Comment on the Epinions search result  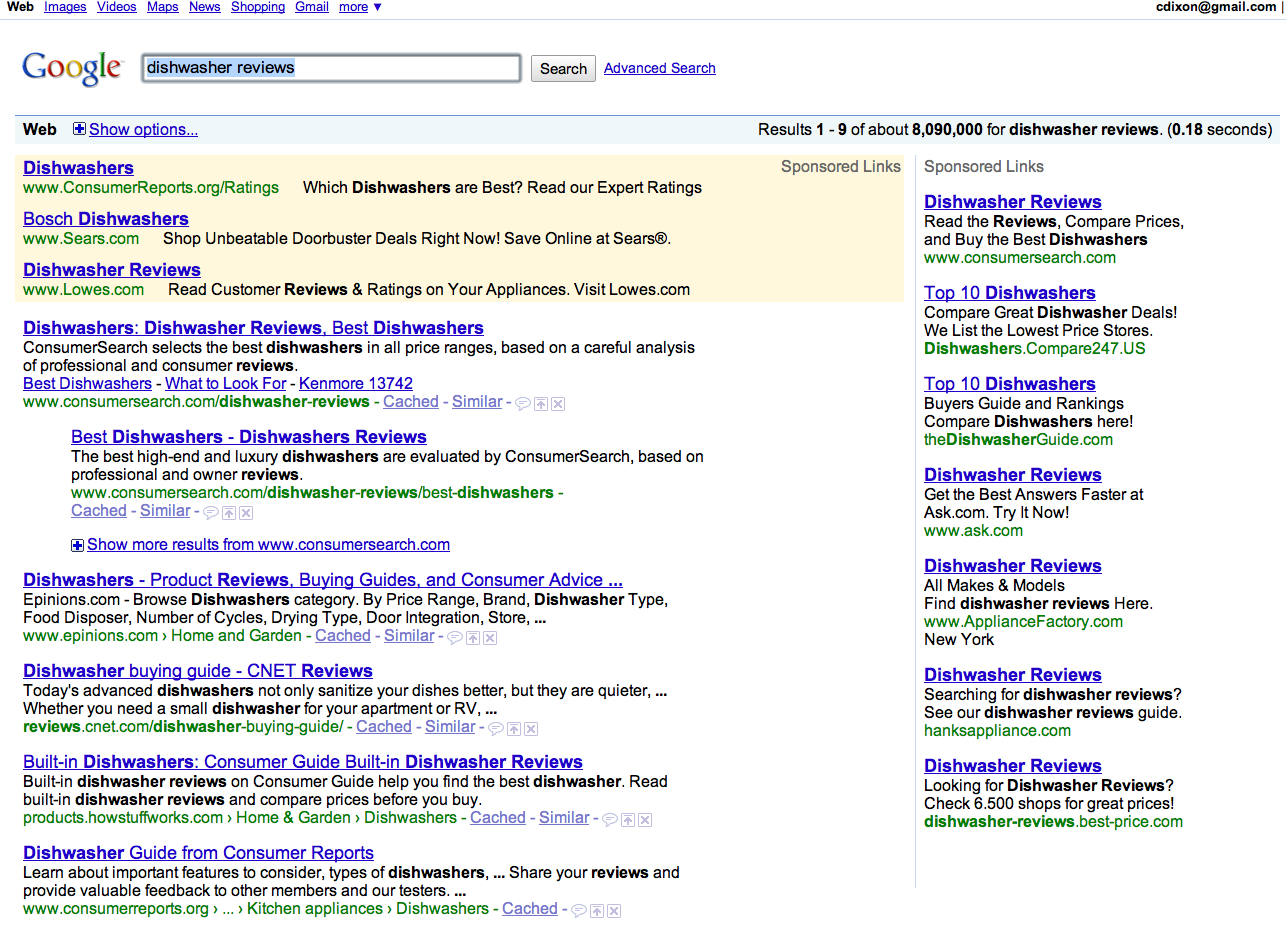click(454, 637)
